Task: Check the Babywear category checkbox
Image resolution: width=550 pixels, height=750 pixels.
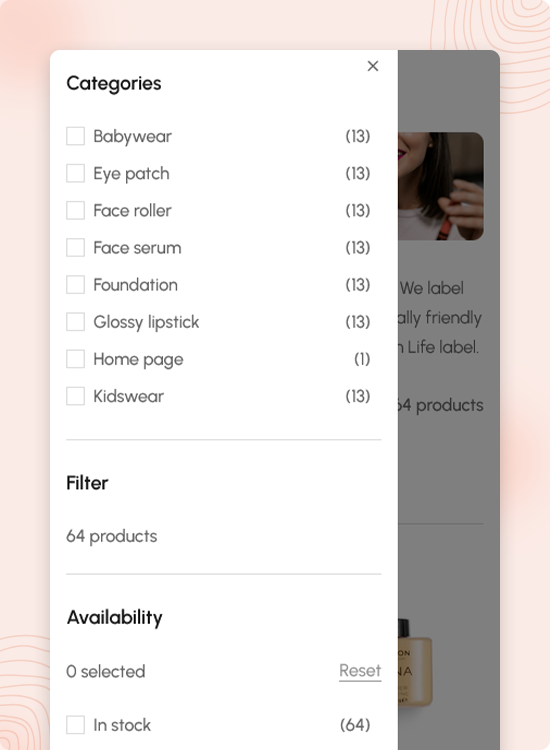Action: [76, 136]
